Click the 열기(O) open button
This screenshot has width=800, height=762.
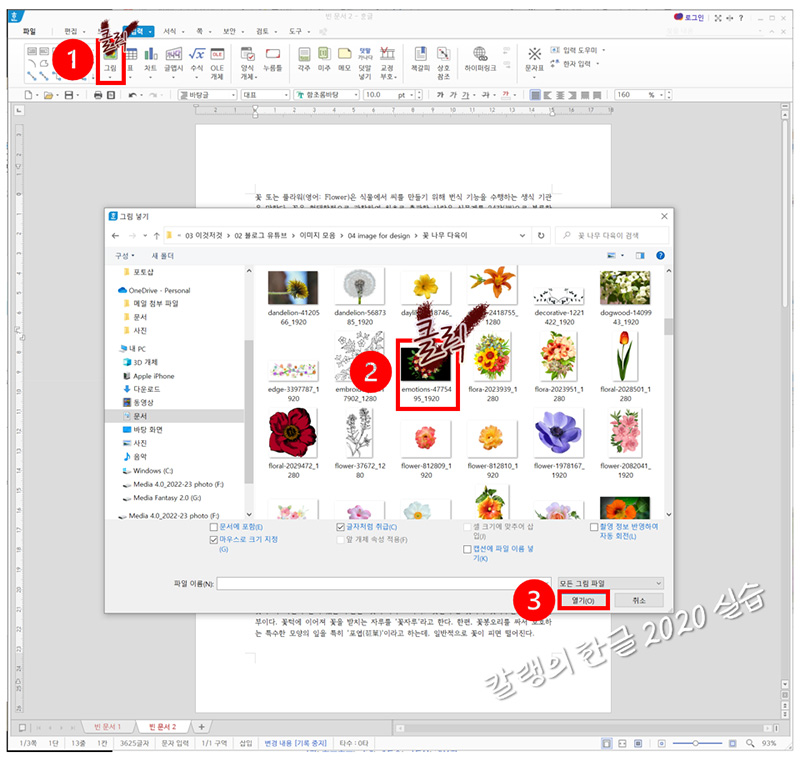[x=583, y=601]
